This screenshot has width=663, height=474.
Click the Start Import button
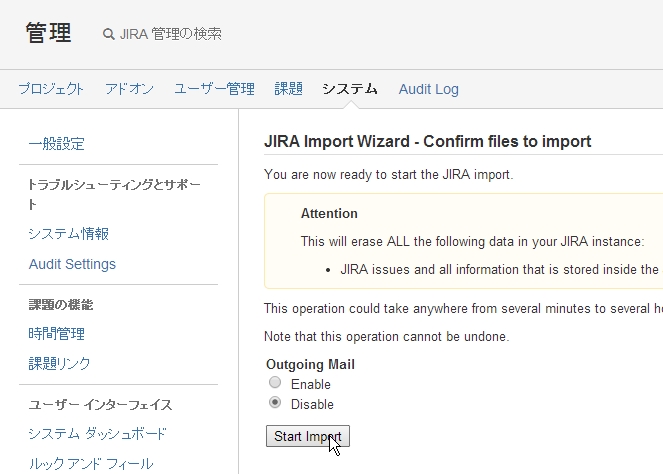tap(307, 437)
